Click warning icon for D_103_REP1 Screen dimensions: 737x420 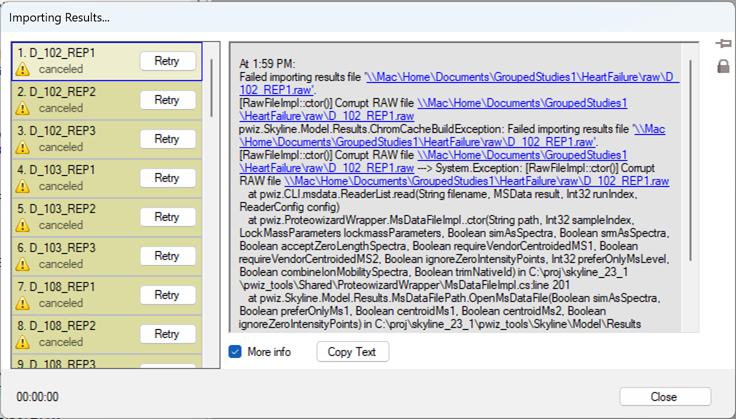click(x=22, y=187)
